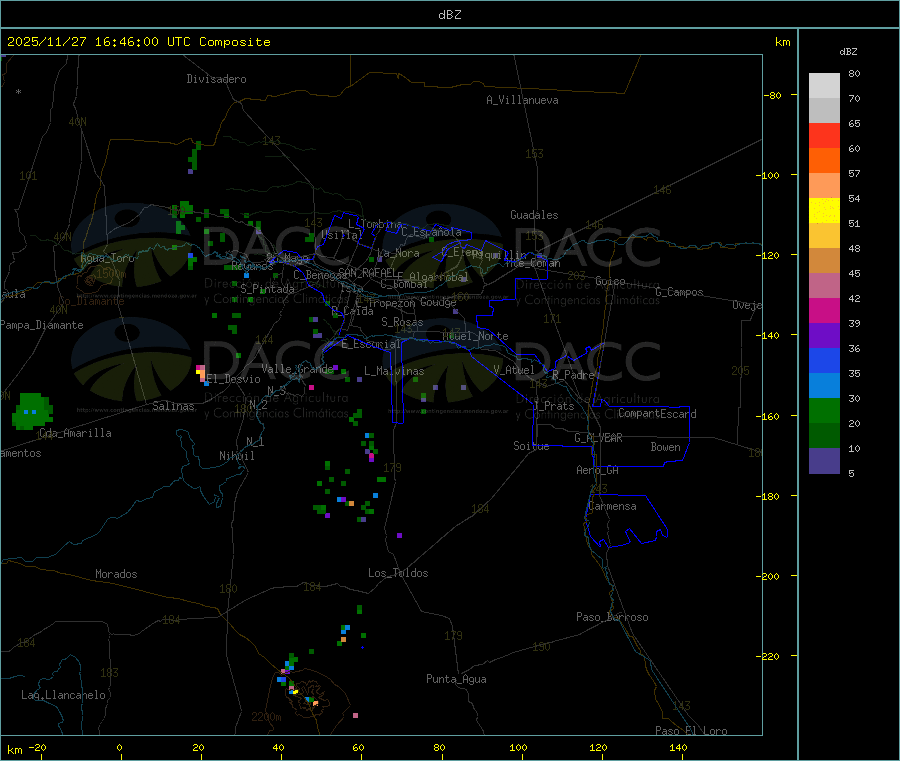
Task: Select the Soitue label
Action: [x=531, y=446]
